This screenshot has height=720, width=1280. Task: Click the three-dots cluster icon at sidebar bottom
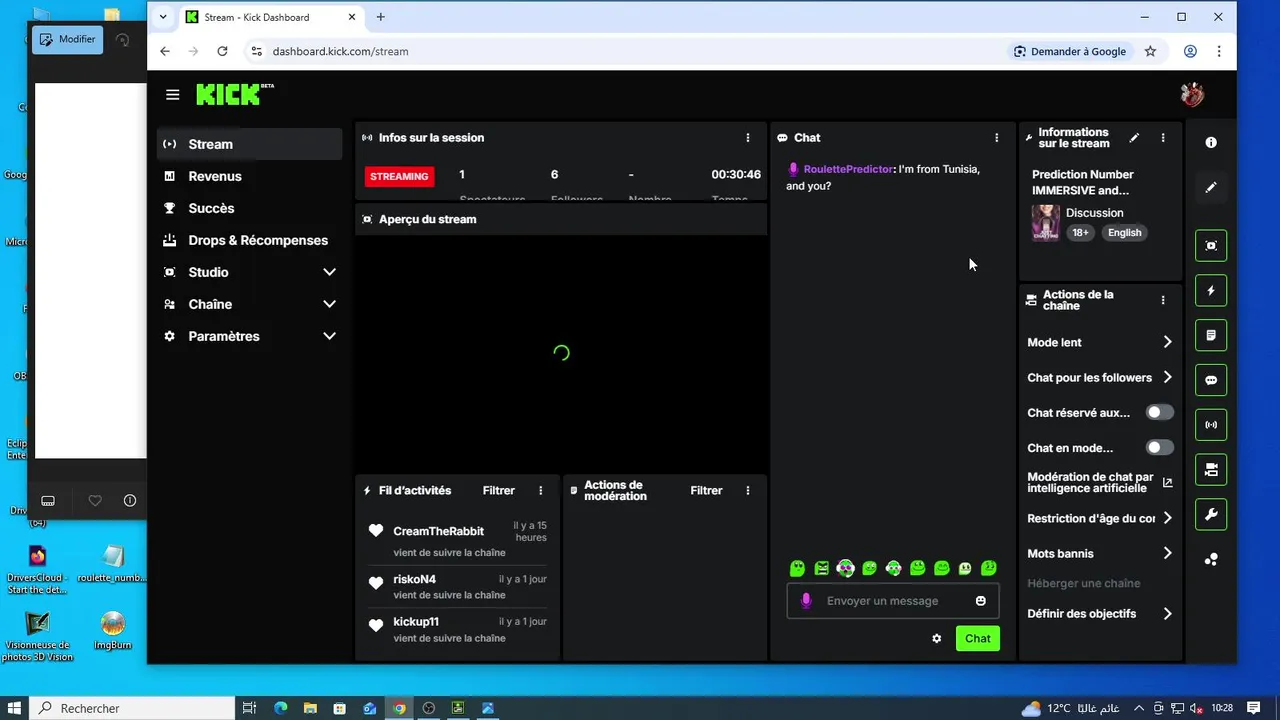1211,560
